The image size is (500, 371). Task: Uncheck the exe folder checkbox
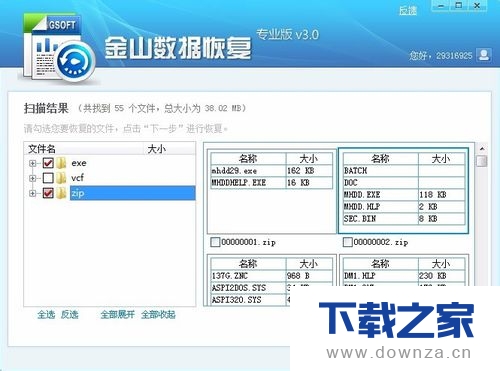coord(48,163)
